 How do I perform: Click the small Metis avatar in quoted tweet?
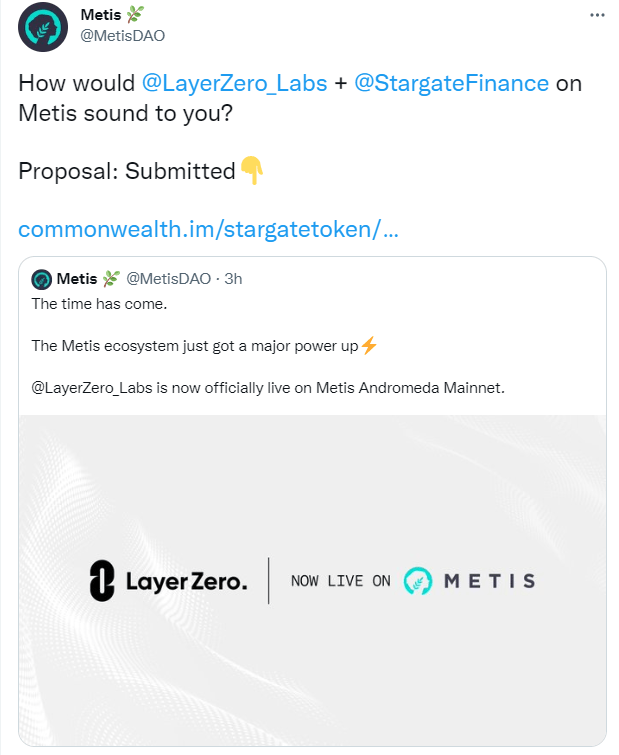(x=41, y=279)
